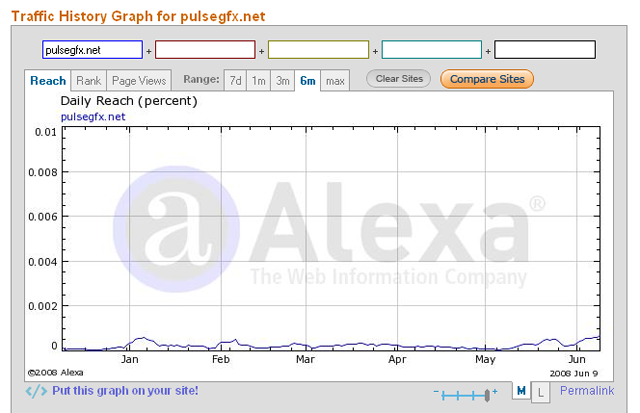
Task: Select the max range
Action: click(x=335, y=81)
